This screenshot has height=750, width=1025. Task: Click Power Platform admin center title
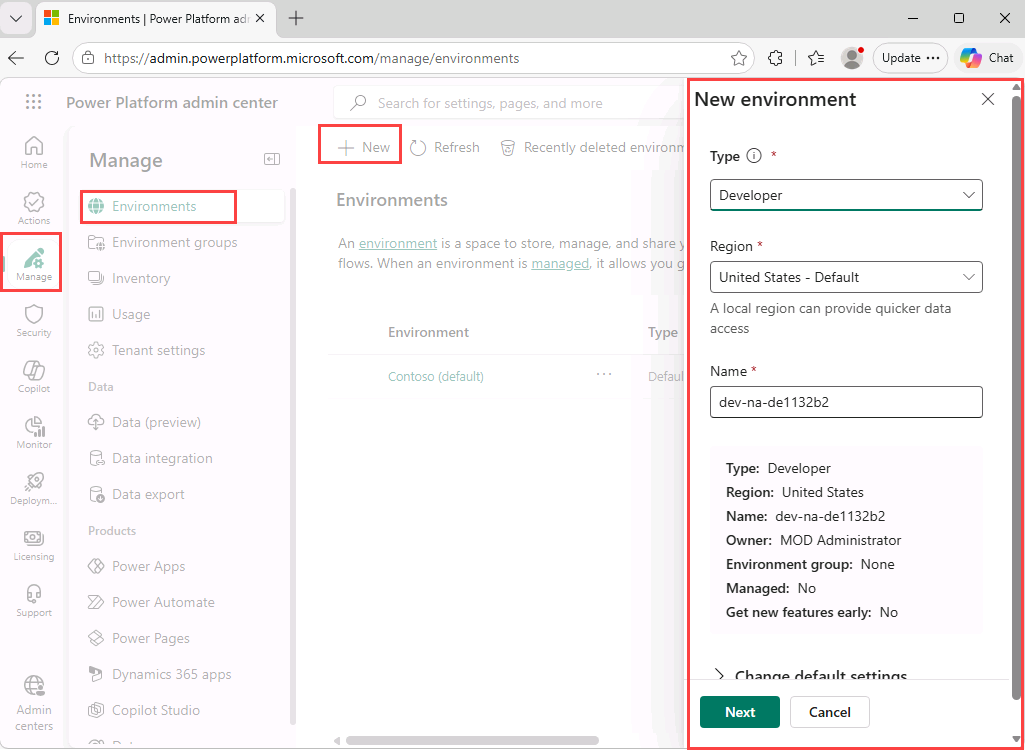[x=172, y=103]
